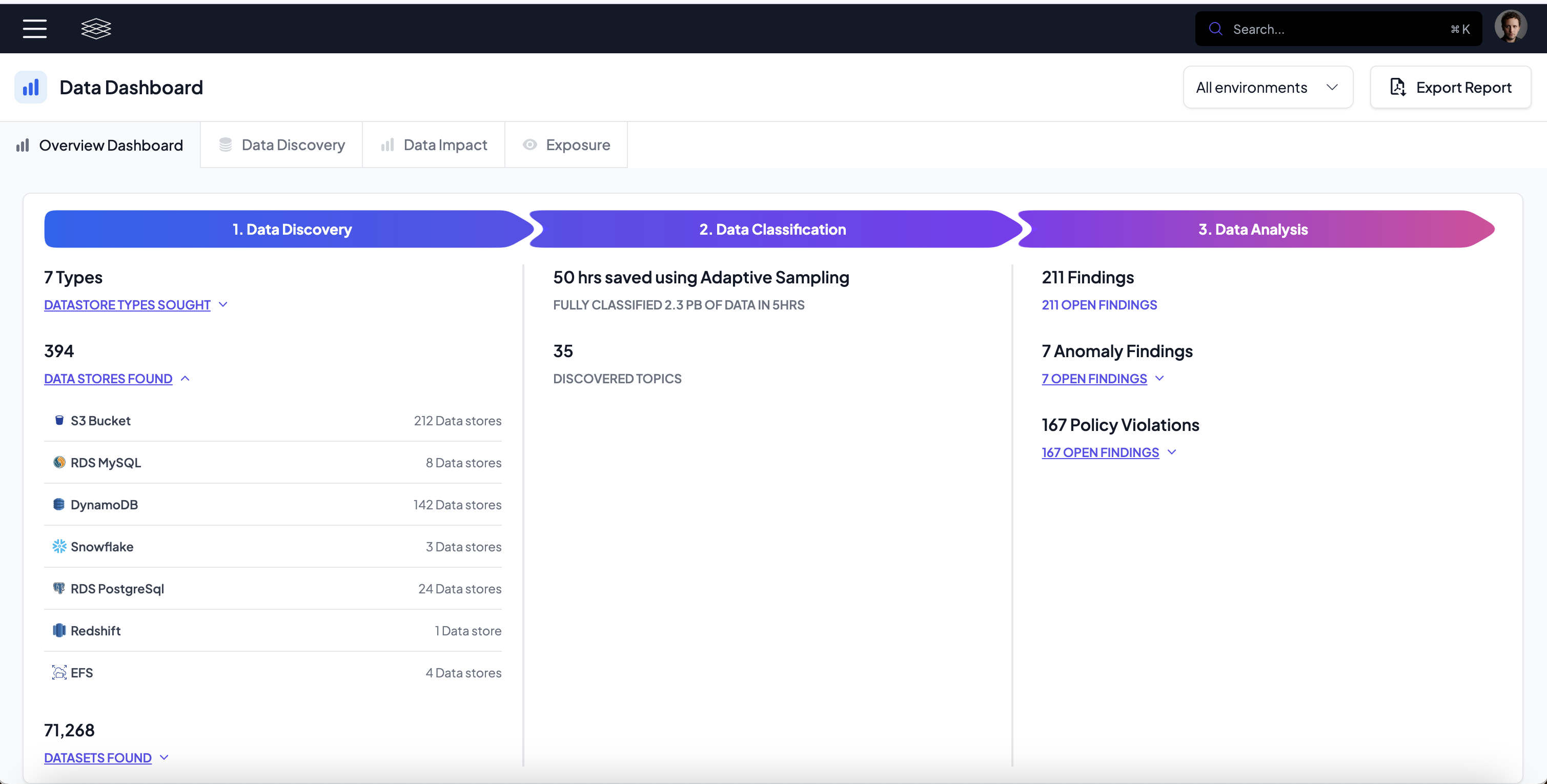This screenshot has width=1547, height=784.
Task: Open the All environments dropdown
Action: pos(1268,88)
